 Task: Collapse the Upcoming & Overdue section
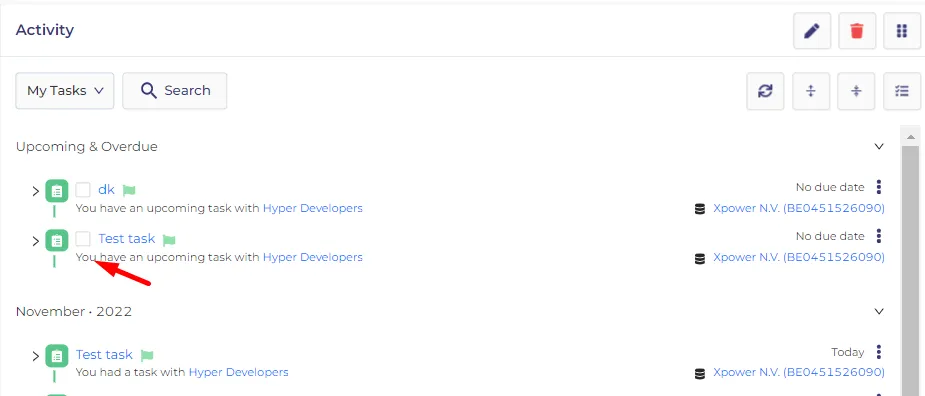click(x=879, y=146)
